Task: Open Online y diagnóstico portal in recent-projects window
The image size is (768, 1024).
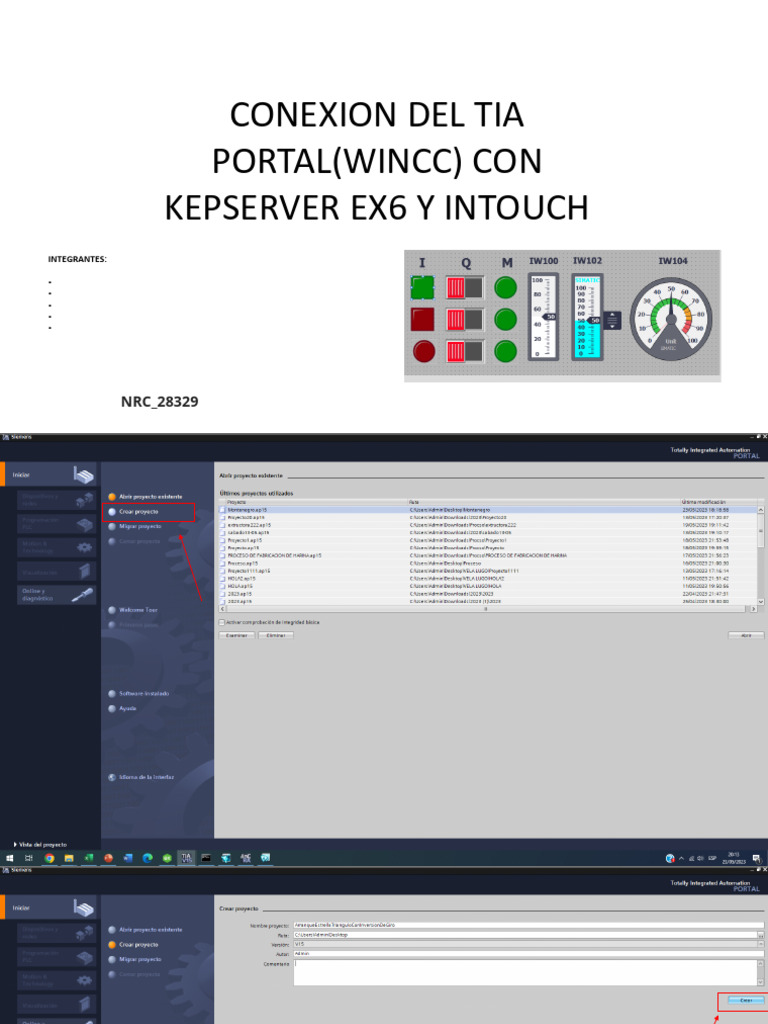Action: click(x=56, y=594)
